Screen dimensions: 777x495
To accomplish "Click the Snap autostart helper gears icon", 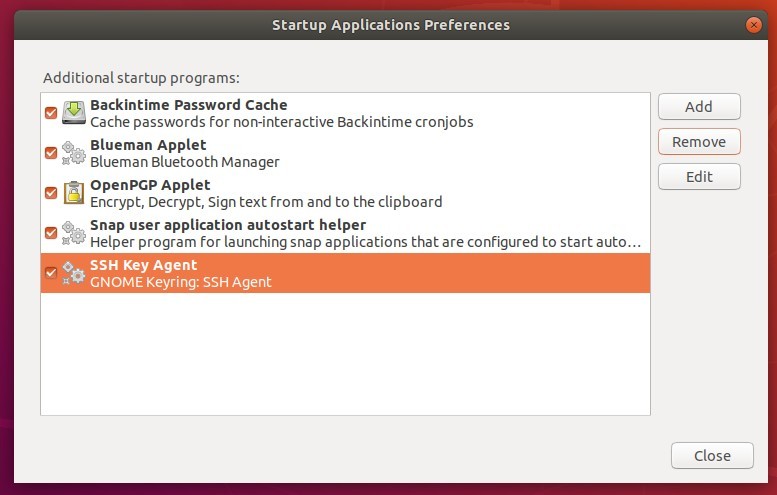I will (x=74, y=233).
